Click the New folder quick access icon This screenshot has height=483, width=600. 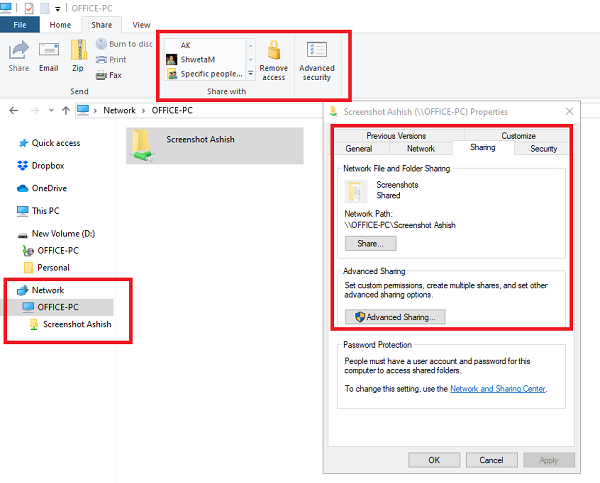45,8
